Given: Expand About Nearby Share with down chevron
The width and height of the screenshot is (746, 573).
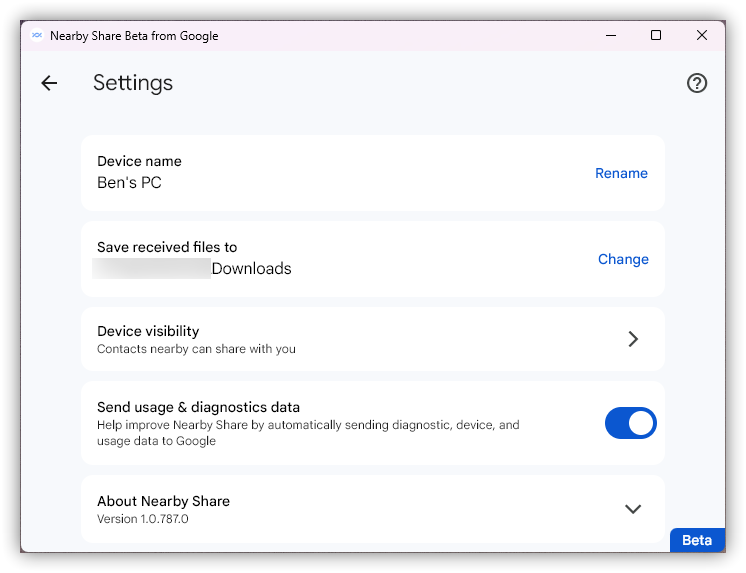Looking at the screenshot, I should click(633, 509).
